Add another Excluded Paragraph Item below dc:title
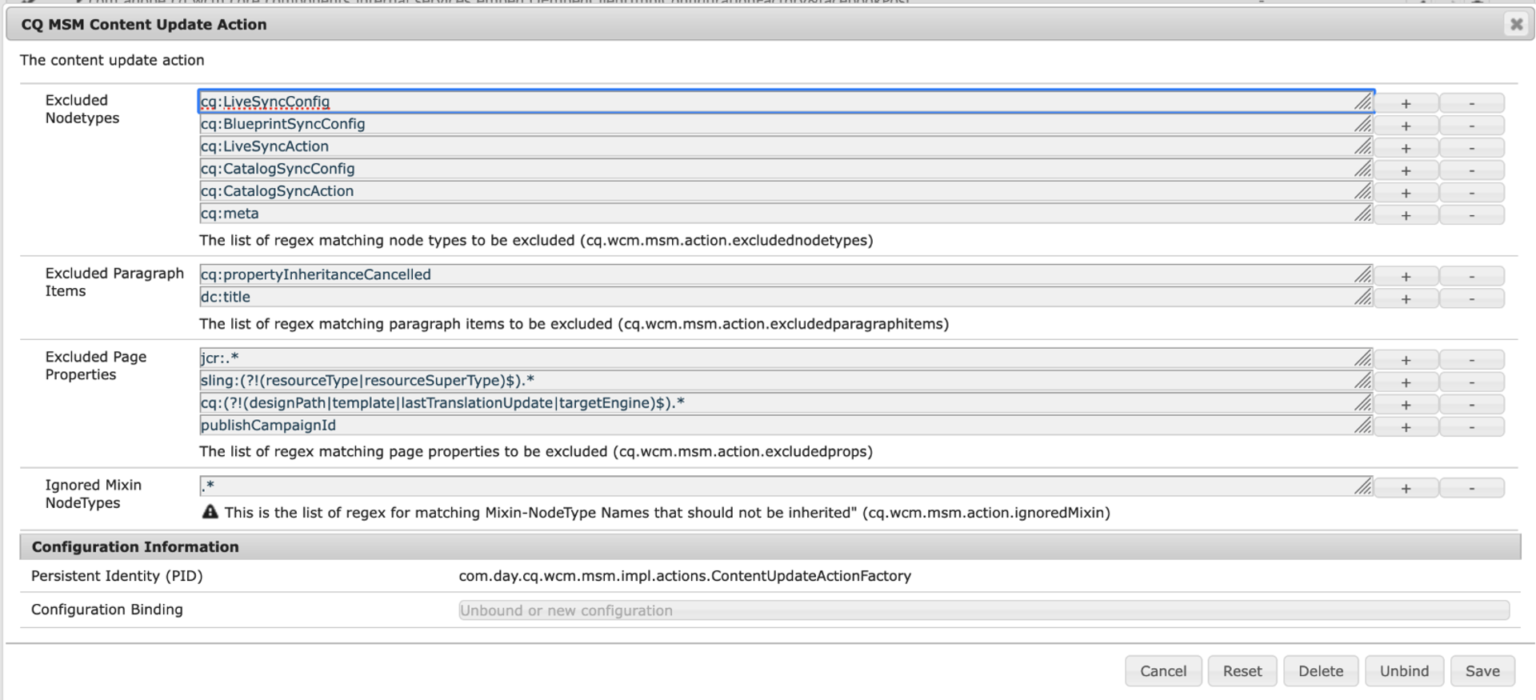The image size is (1536, 700). click(1406, 296)
